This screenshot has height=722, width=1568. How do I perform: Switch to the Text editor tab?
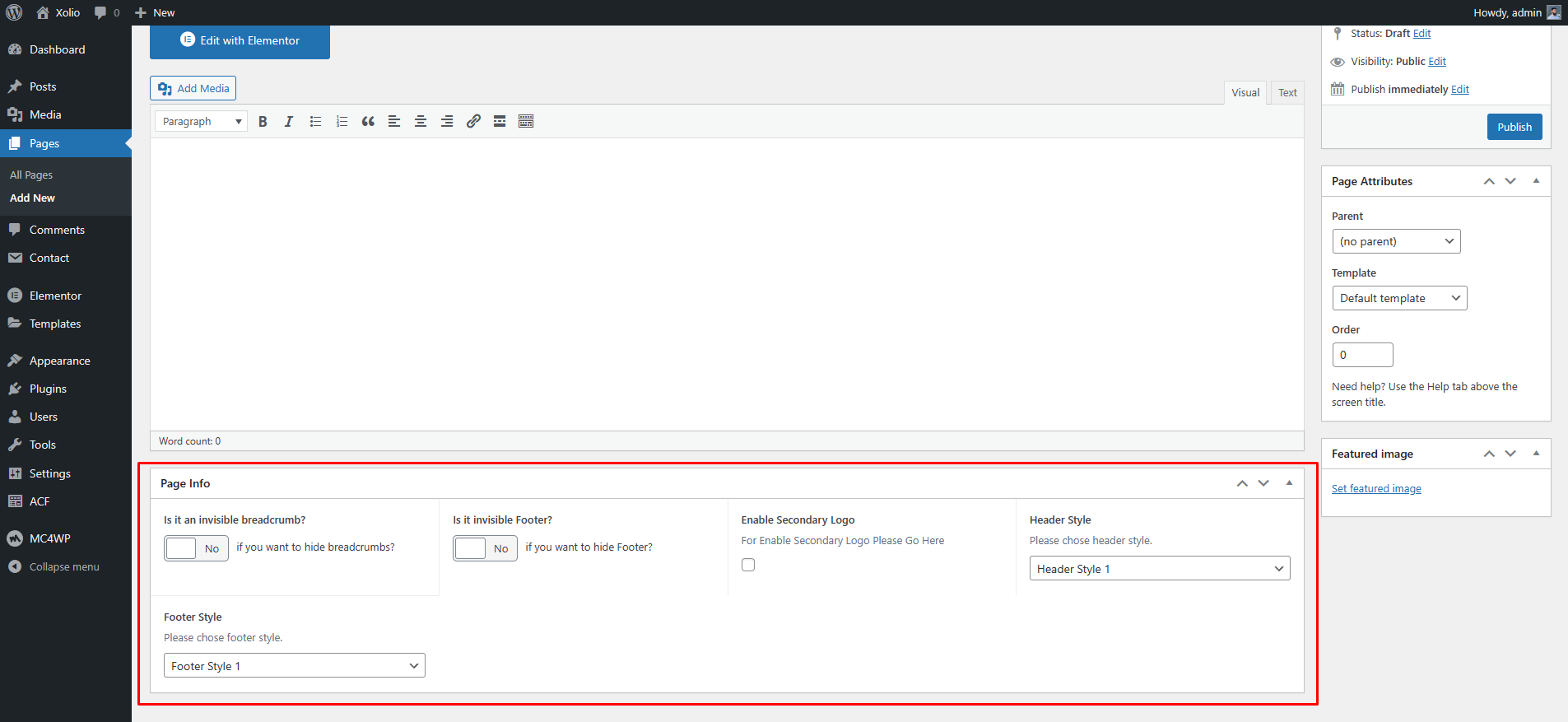[x=1287, y=93]
